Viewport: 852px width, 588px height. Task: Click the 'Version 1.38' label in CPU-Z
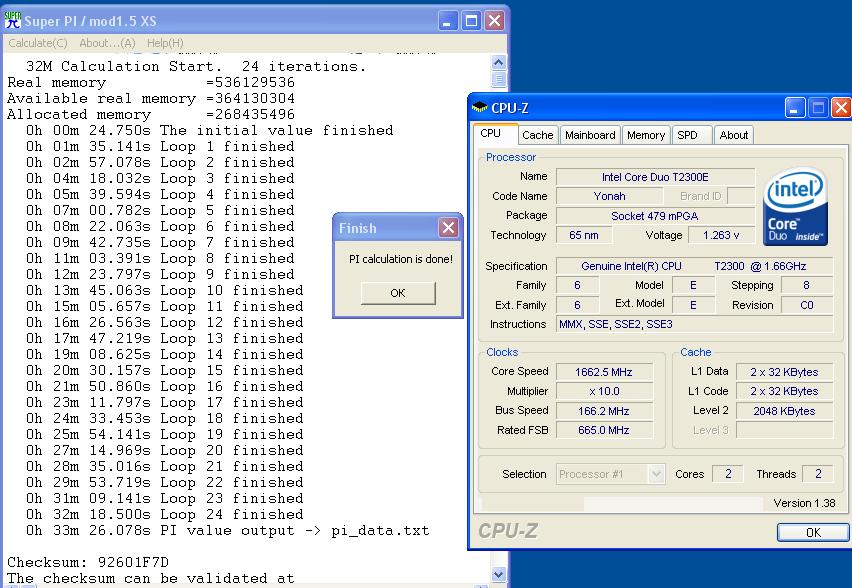[x=804, y=503]
